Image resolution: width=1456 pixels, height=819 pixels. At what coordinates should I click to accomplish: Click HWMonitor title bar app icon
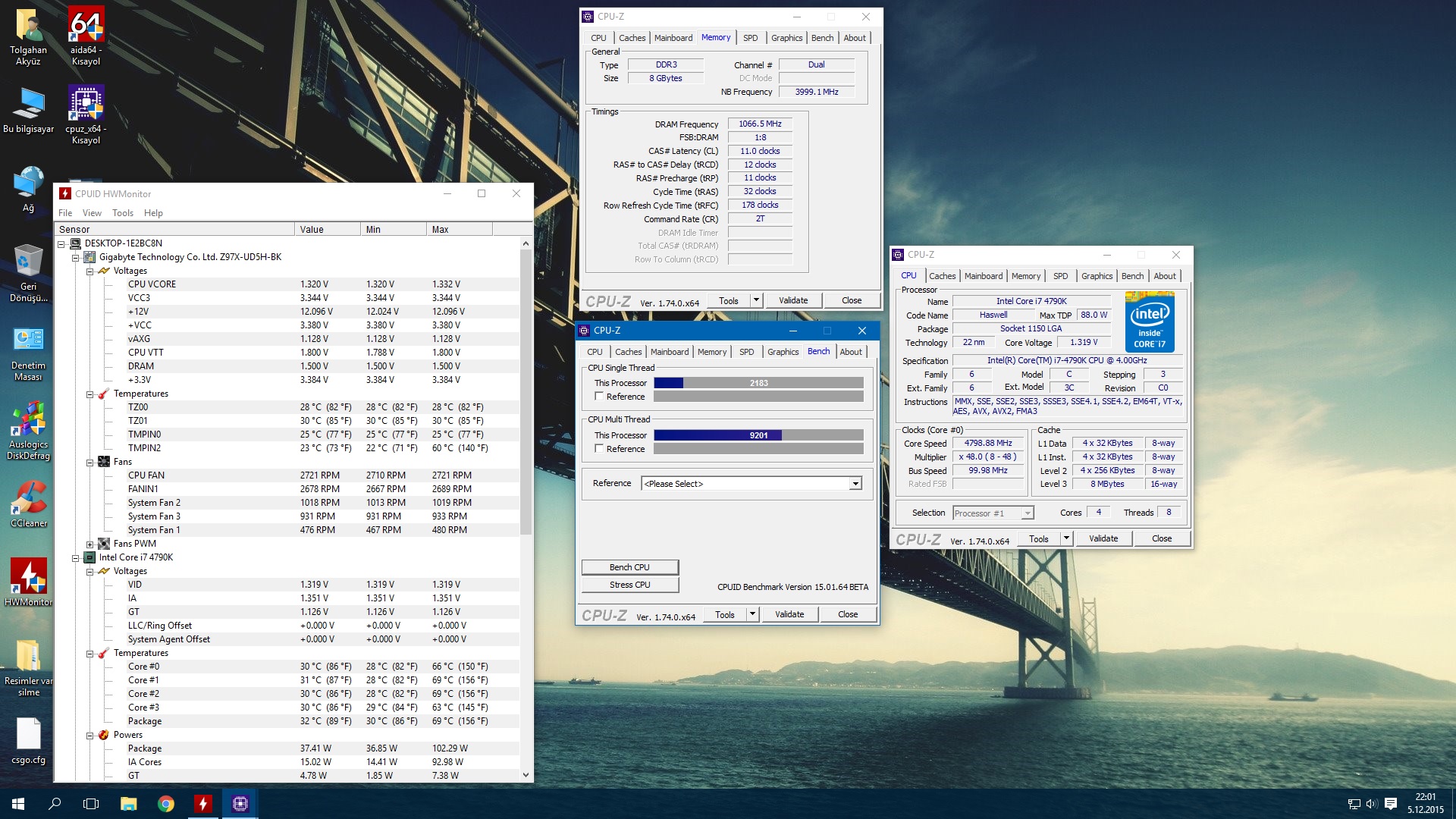click(65, 193)
